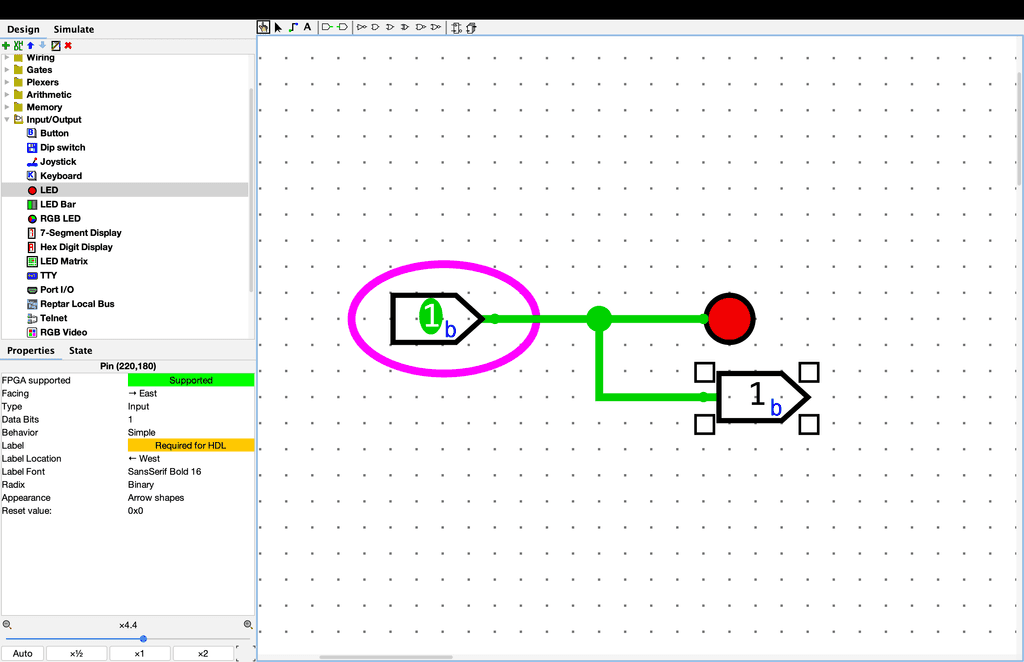Image resolution: width=1024 pixels, height=662 pixels.
Task: Choose the Wiring tool in toolbar
Action: pyautogui.click(x=293, y=27)
